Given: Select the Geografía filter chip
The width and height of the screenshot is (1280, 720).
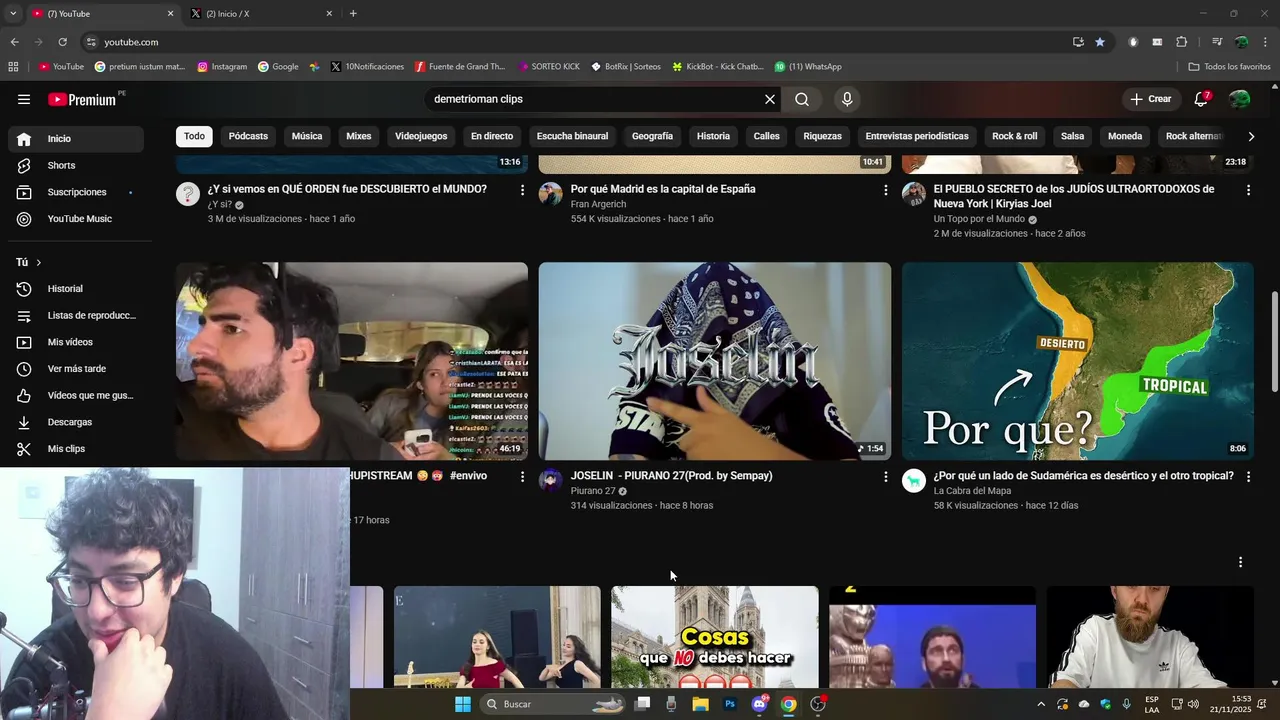Looking at the screenshot, I should (652, 136).
